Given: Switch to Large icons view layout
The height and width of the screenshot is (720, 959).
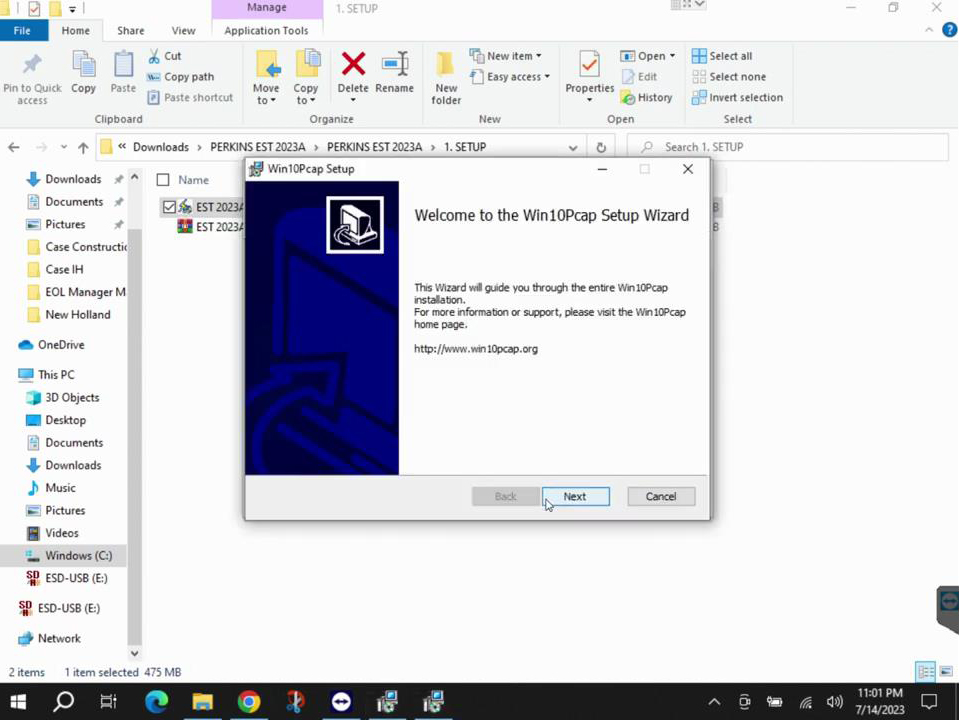Looking at the screenshot, I should (x=946, y=672).
